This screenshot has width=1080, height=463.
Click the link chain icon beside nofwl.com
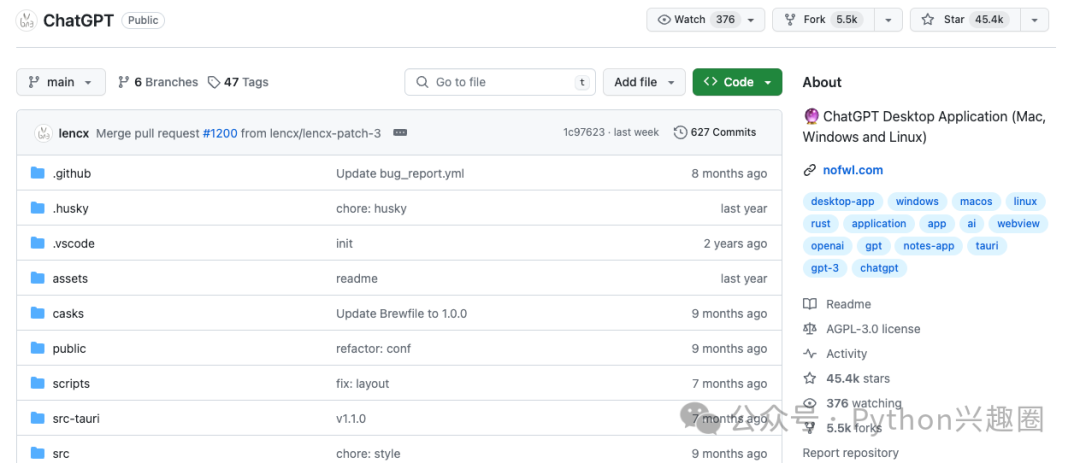coord(810,170)
